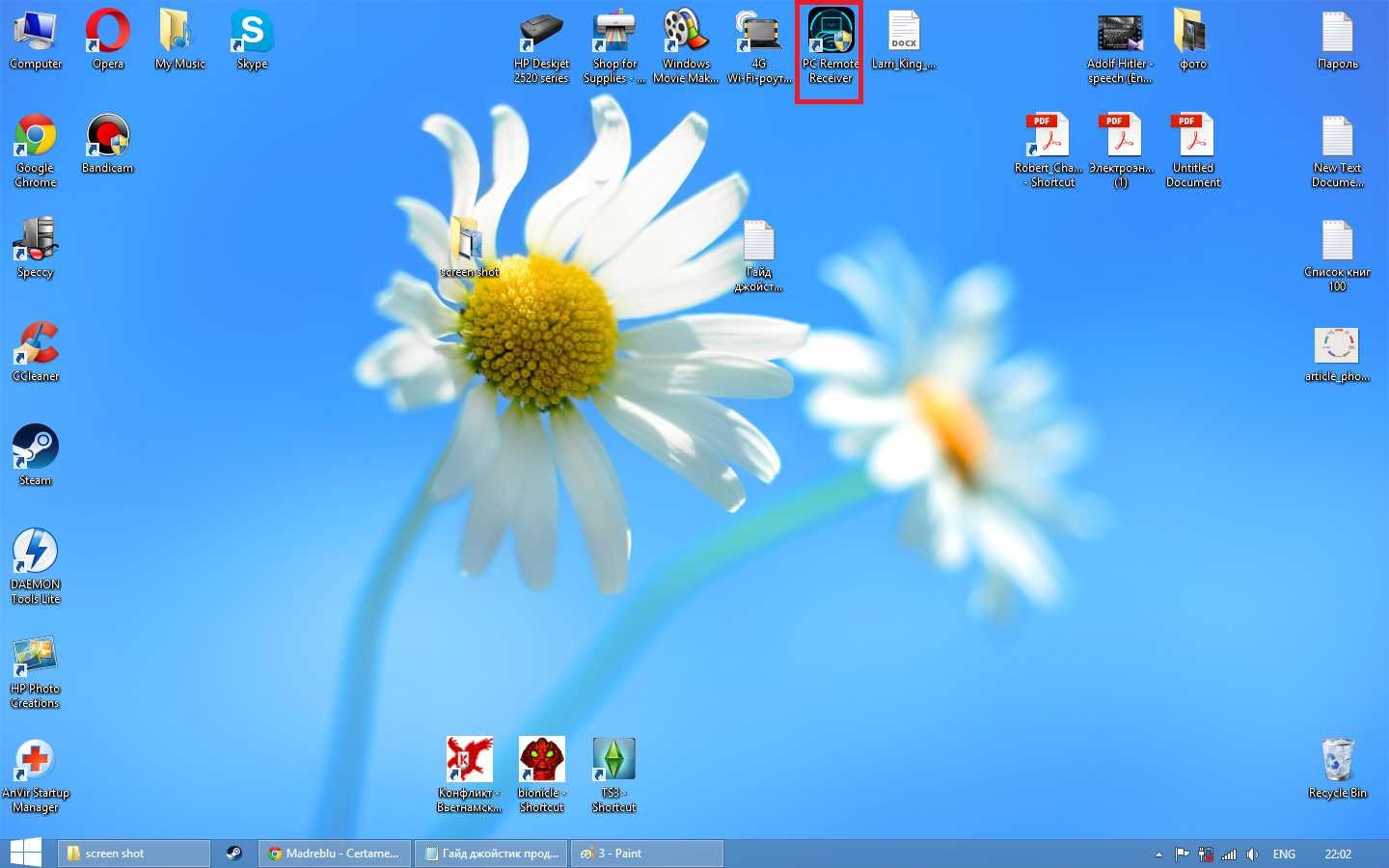
Task: Switch to the screen shot Explorer taskbar window
Action: [x=134, y=854]
